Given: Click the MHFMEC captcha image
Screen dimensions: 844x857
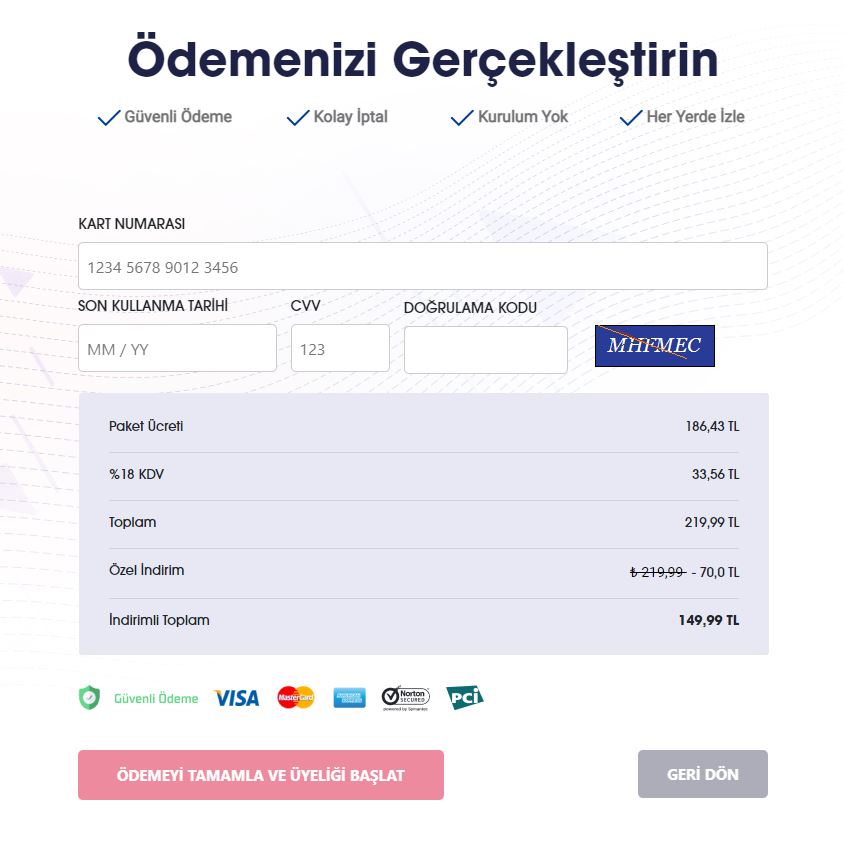Looking at the screenshot, I should [x=655, y=346].
